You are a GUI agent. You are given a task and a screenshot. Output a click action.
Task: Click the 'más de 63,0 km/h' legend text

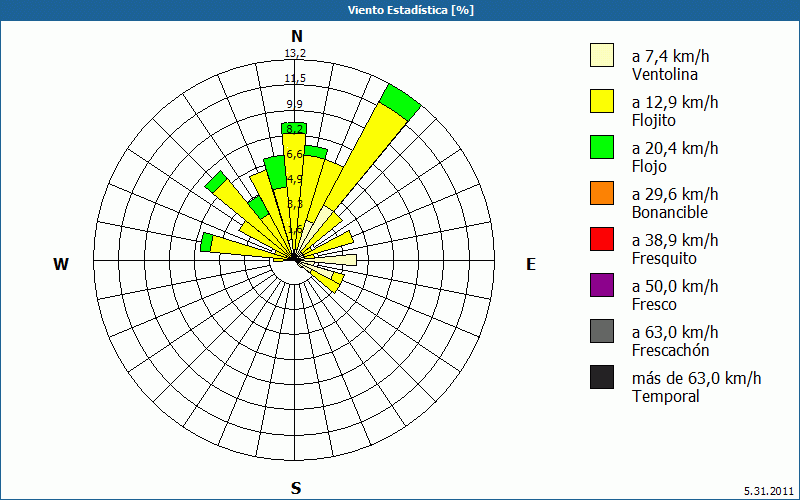pos(696,378)
